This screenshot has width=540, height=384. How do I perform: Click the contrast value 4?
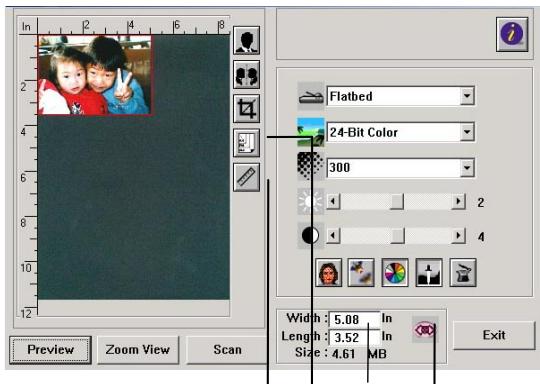(x=481, y=237)
